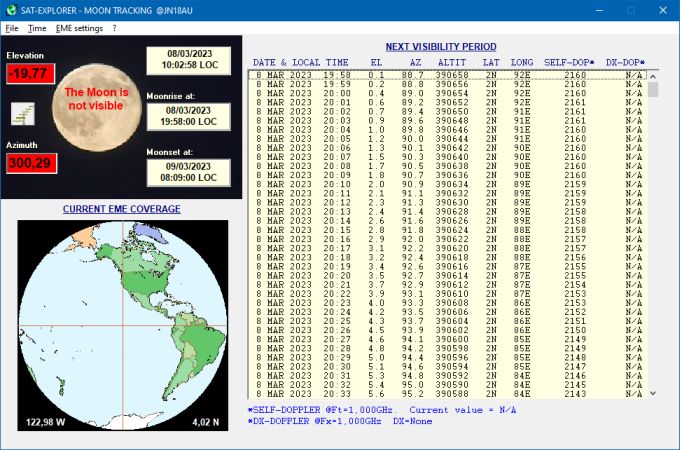Select the row 8 MAR 2023 20:15
680x450 pixels.
pos(448,230)
